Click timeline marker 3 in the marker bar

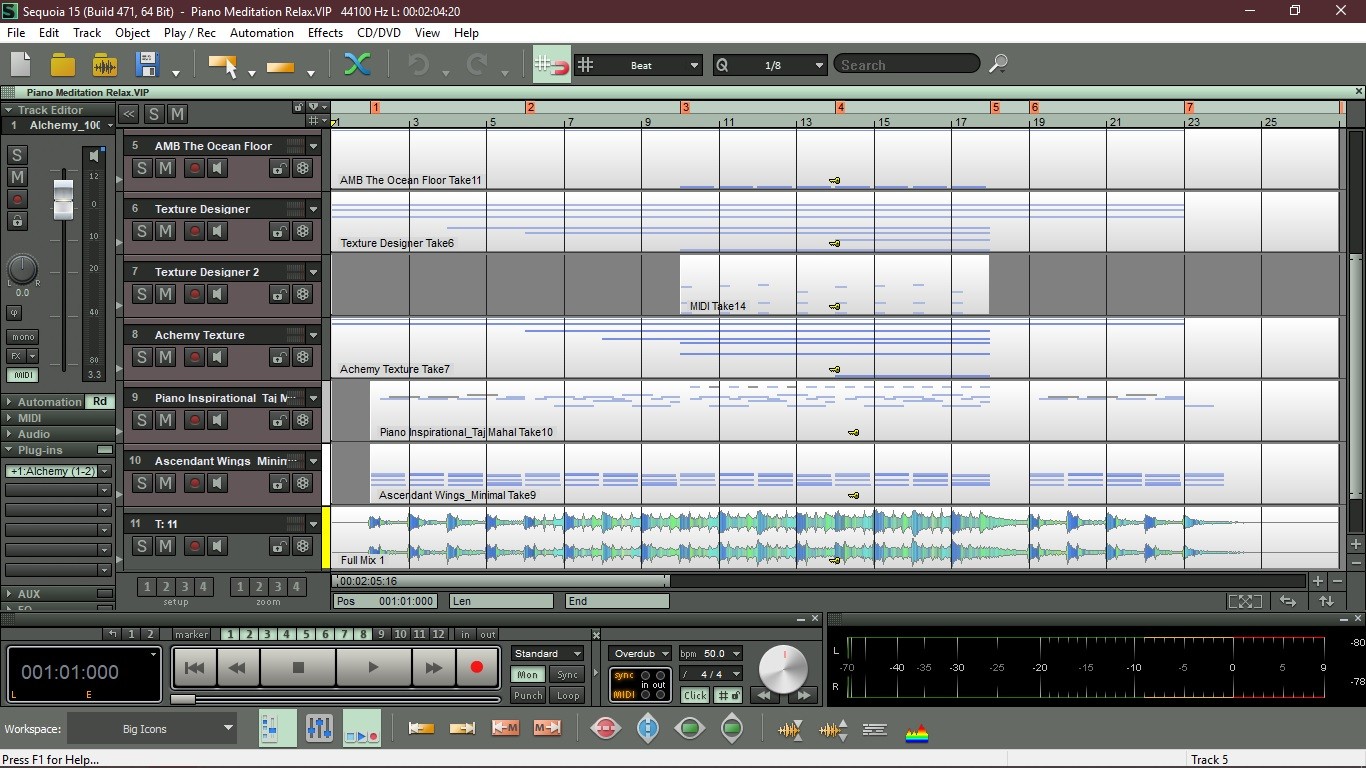point(685,107)
